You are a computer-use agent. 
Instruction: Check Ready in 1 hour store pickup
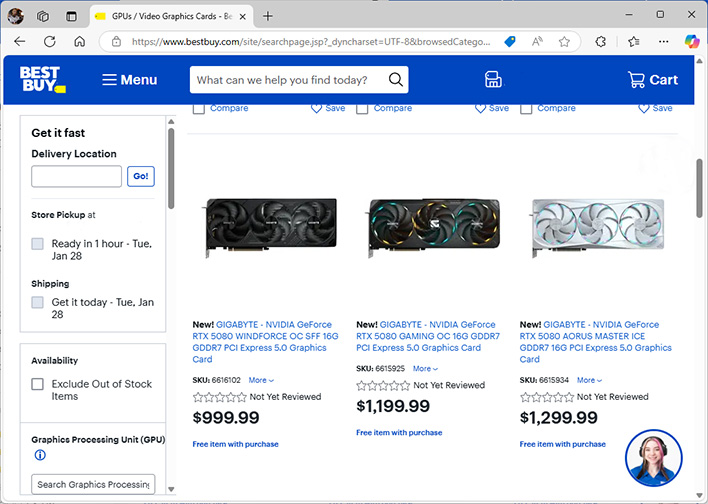(37, 244)
